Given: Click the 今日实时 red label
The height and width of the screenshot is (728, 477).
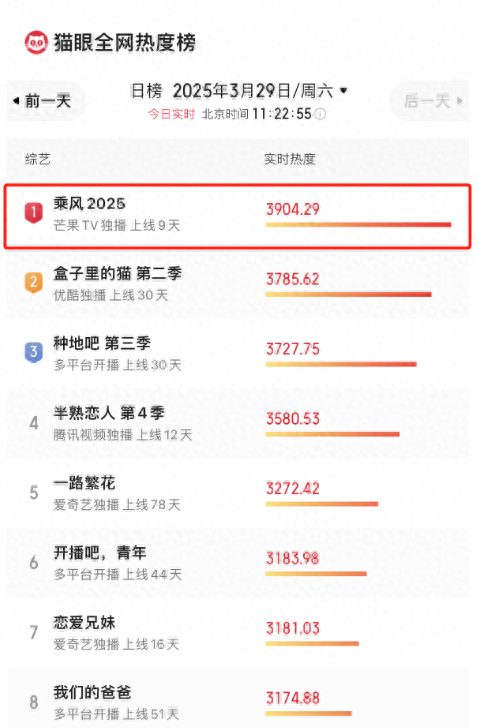Looking at the screenshot, I should 171,114.
